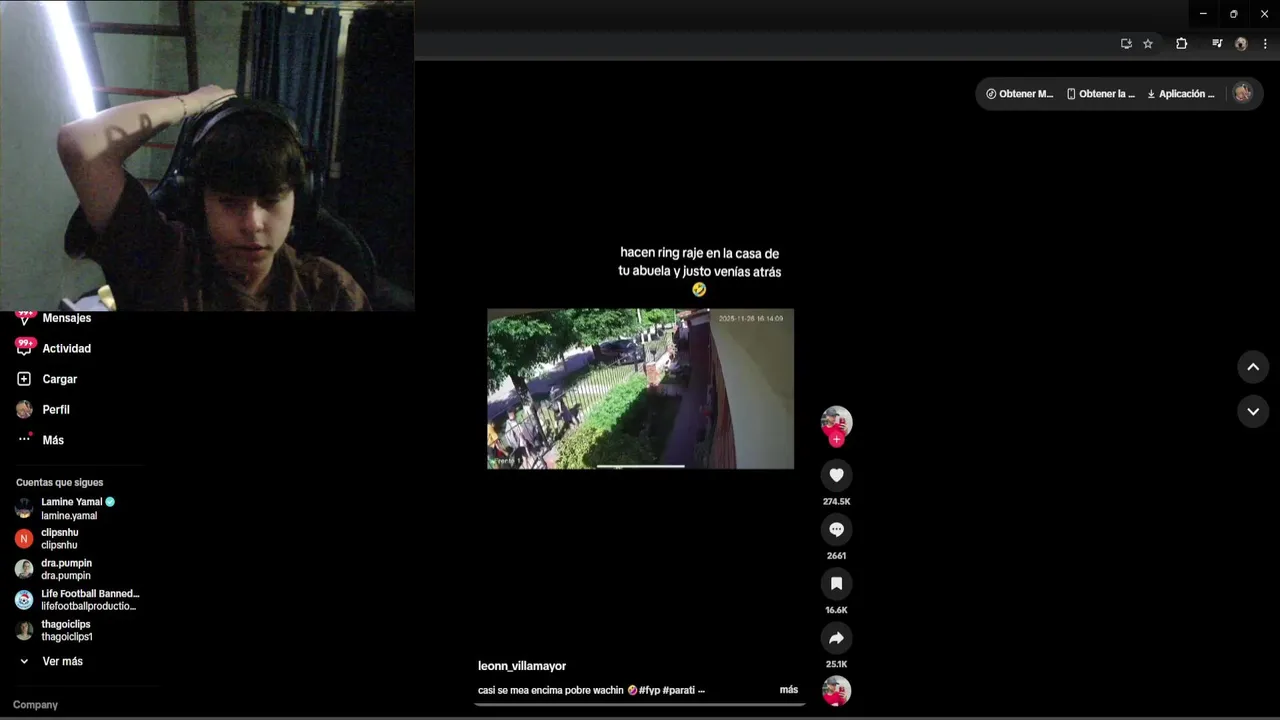1280x720 pixels.
Task: Click the Cargar plus icon
Action: tap(24, 379)
